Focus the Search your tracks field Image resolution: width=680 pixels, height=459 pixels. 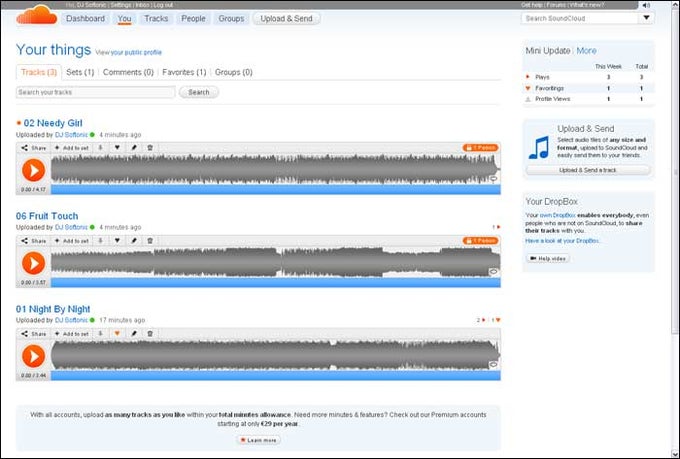[x=95, y=92]
